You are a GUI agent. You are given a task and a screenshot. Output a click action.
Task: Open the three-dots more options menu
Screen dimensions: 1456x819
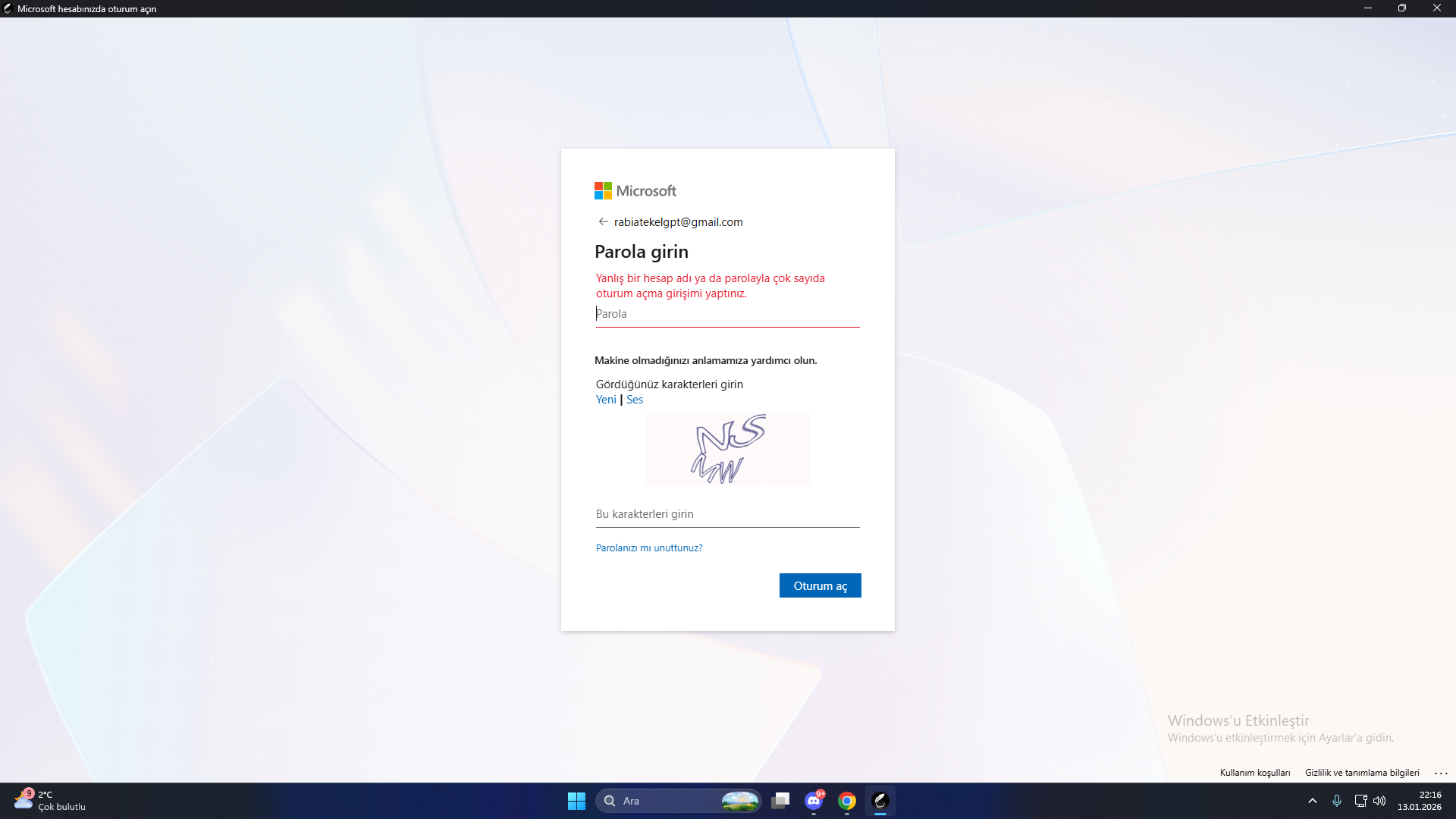tap(1441, 773)
